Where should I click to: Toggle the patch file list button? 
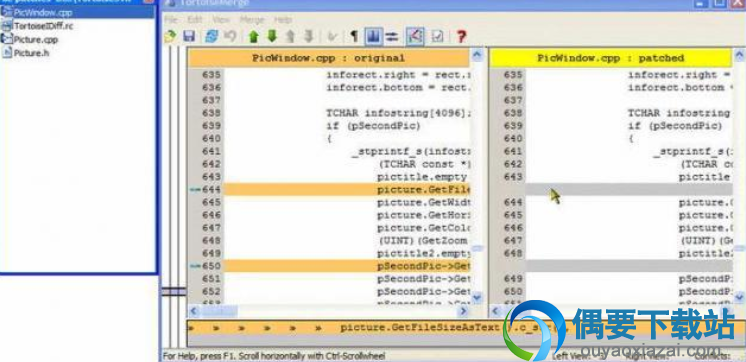tap(415, 36)
